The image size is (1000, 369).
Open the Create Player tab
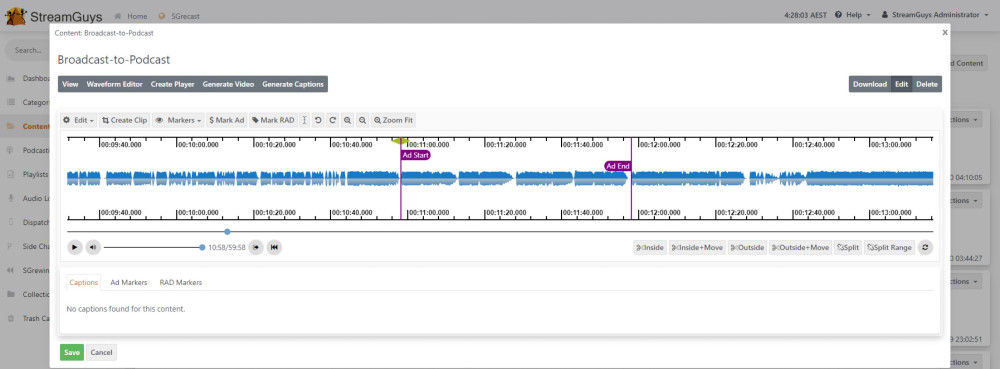173,84
